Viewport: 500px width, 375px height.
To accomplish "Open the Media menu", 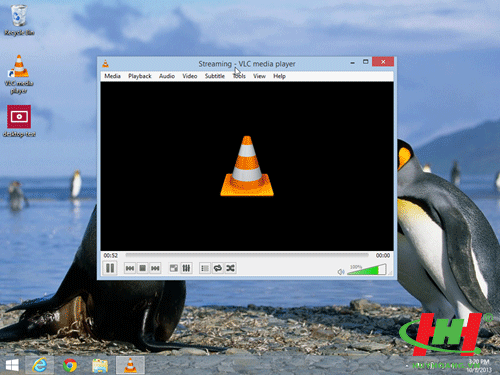I will (x=112, y=76).
